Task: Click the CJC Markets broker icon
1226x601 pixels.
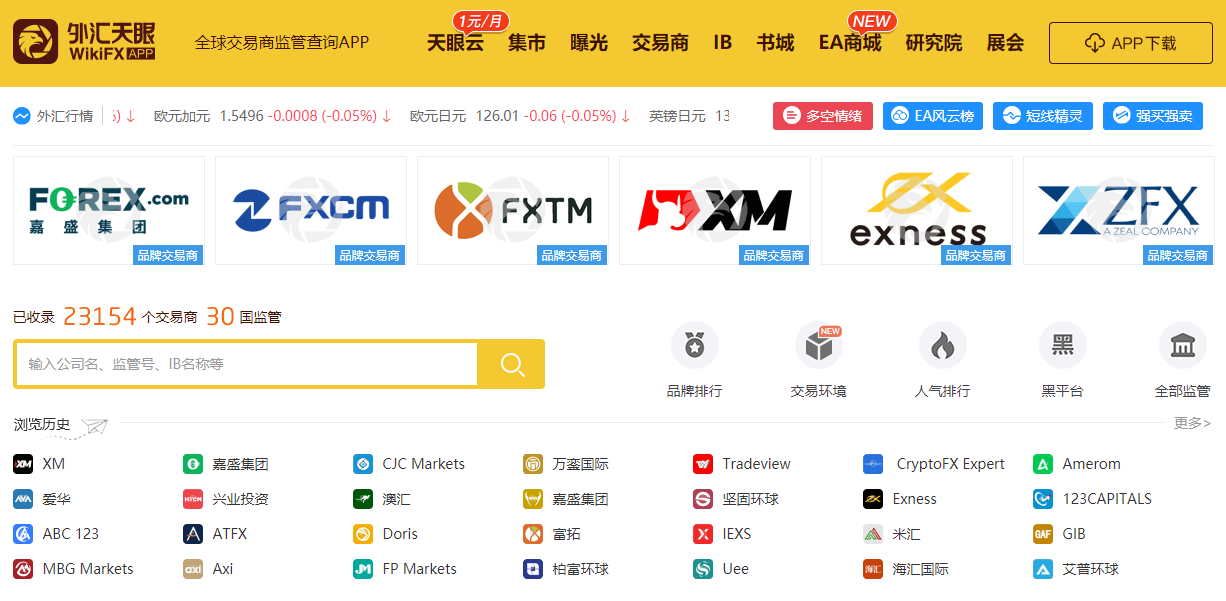Action: tap(363, 464)
